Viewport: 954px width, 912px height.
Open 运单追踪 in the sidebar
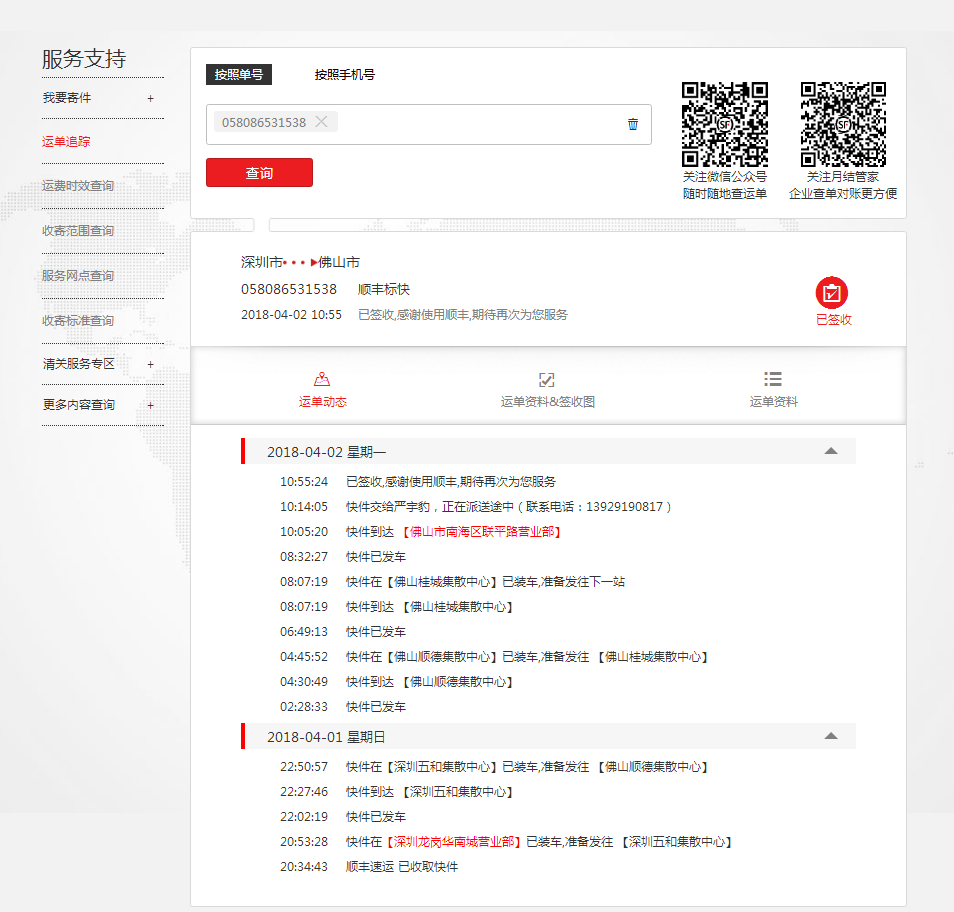point(66,142)
